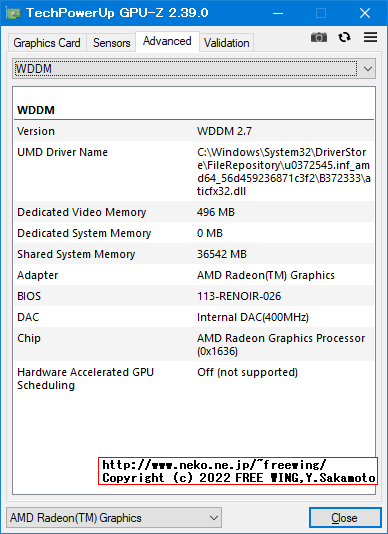Screen dimensions: 388x534
Task: Switch to the Graphics Card tab
Action: pyautogui.click(x=47, y=43)
